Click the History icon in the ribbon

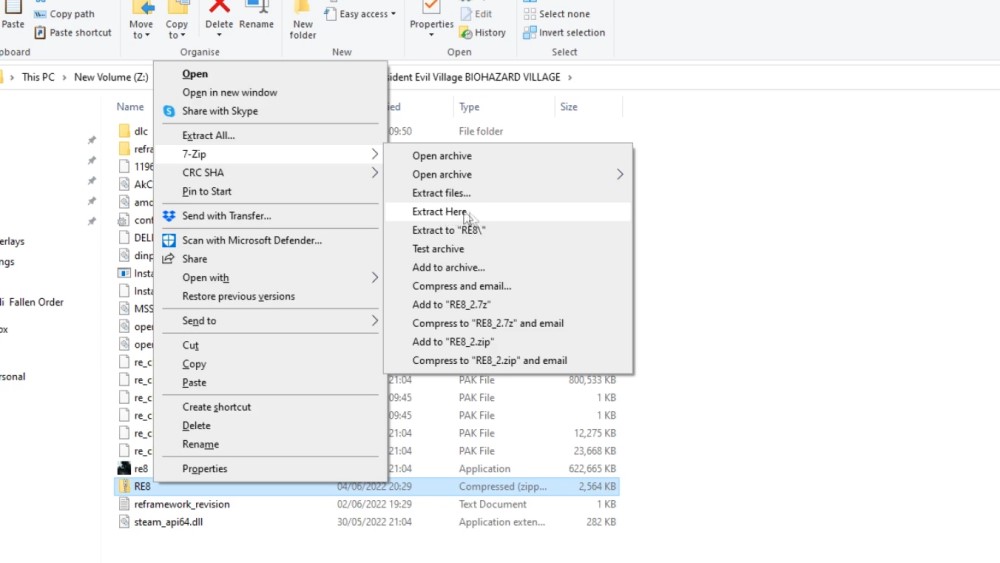(x=467, y=32)
